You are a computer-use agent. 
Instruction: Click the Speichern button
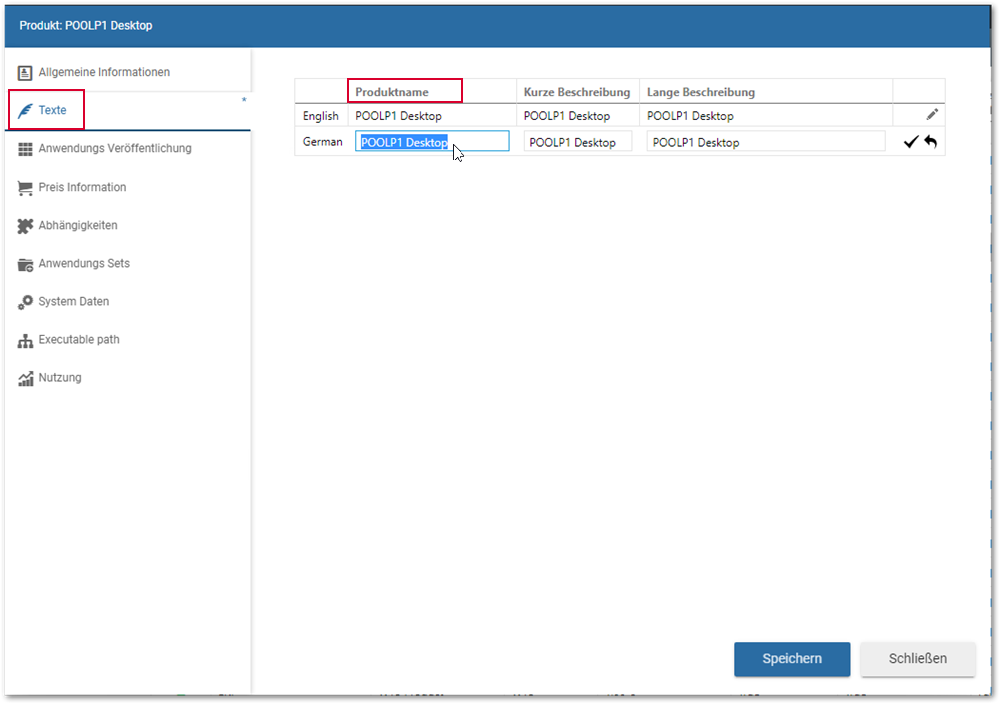coord(792,659)
